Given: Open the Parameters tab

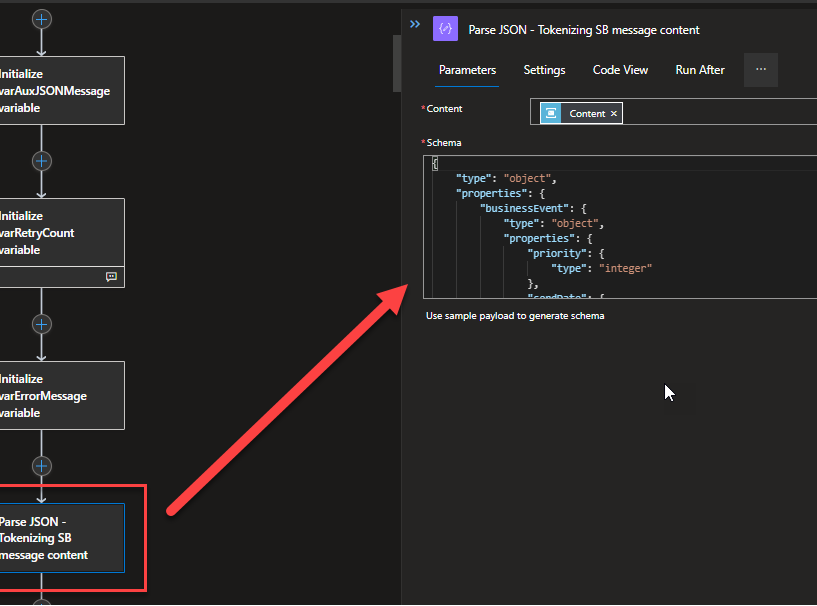Looking at the screenshot, I should pyautogui.click(x=467, y=70).
